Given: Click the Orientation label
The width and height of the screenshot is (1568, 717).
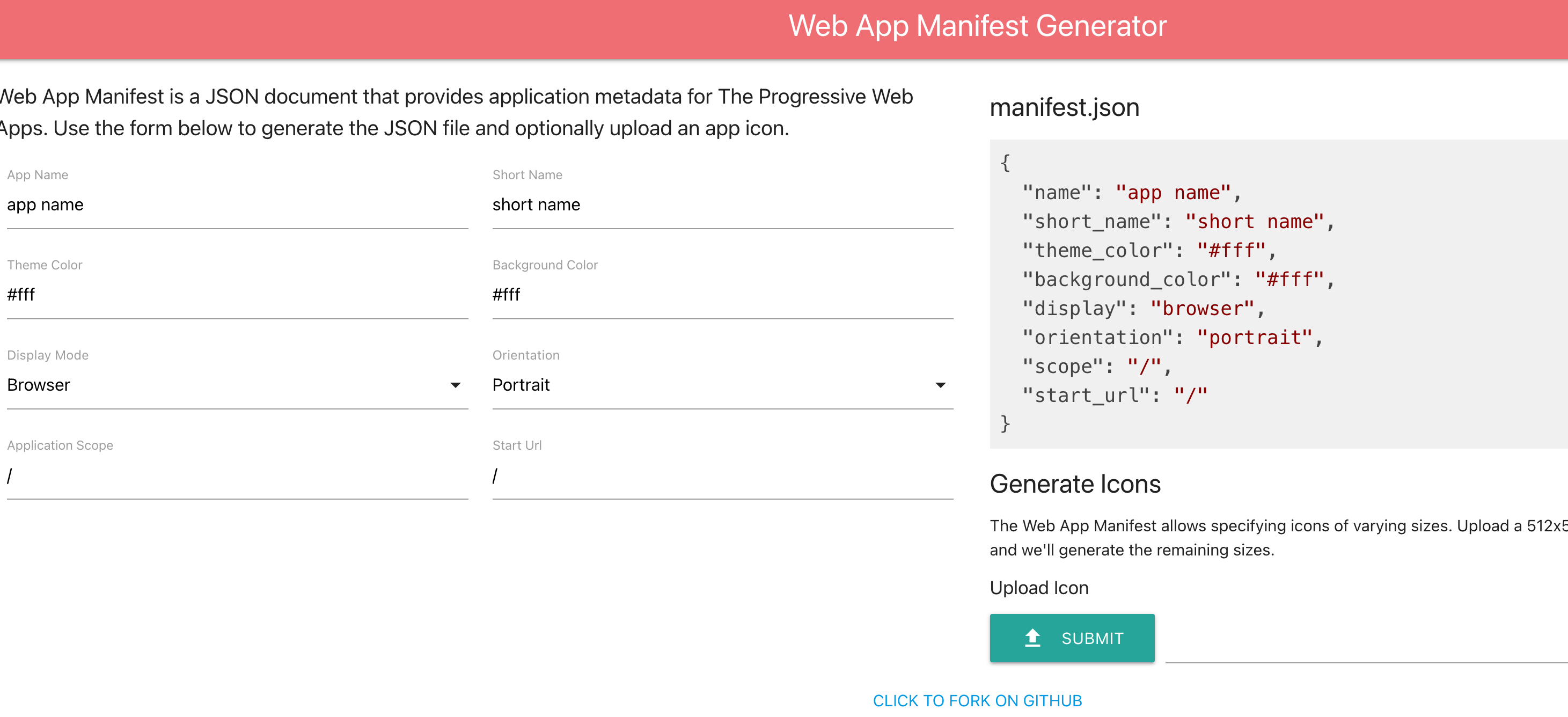Looking at the screenshot, I should click(526, 355).
